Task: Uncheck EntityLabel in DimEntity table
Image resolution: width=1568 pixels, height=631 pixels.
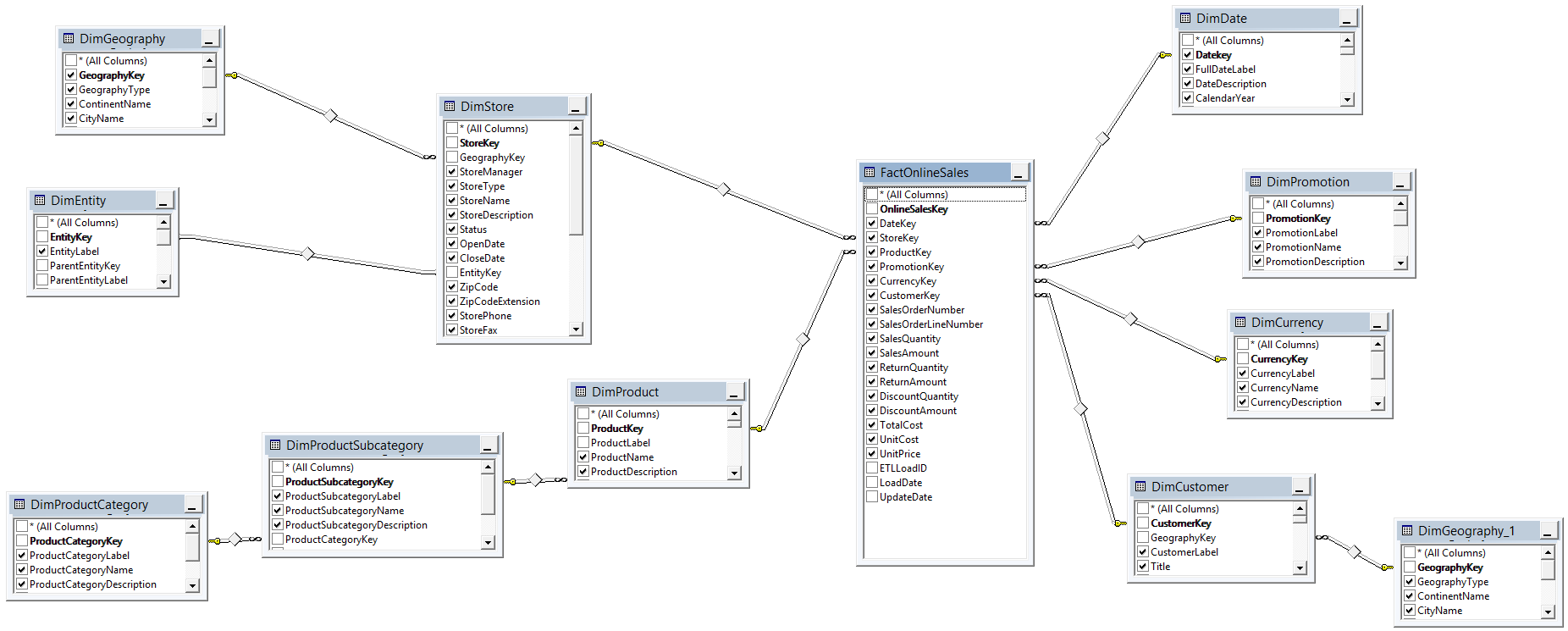Action: (x=42, y=251)
